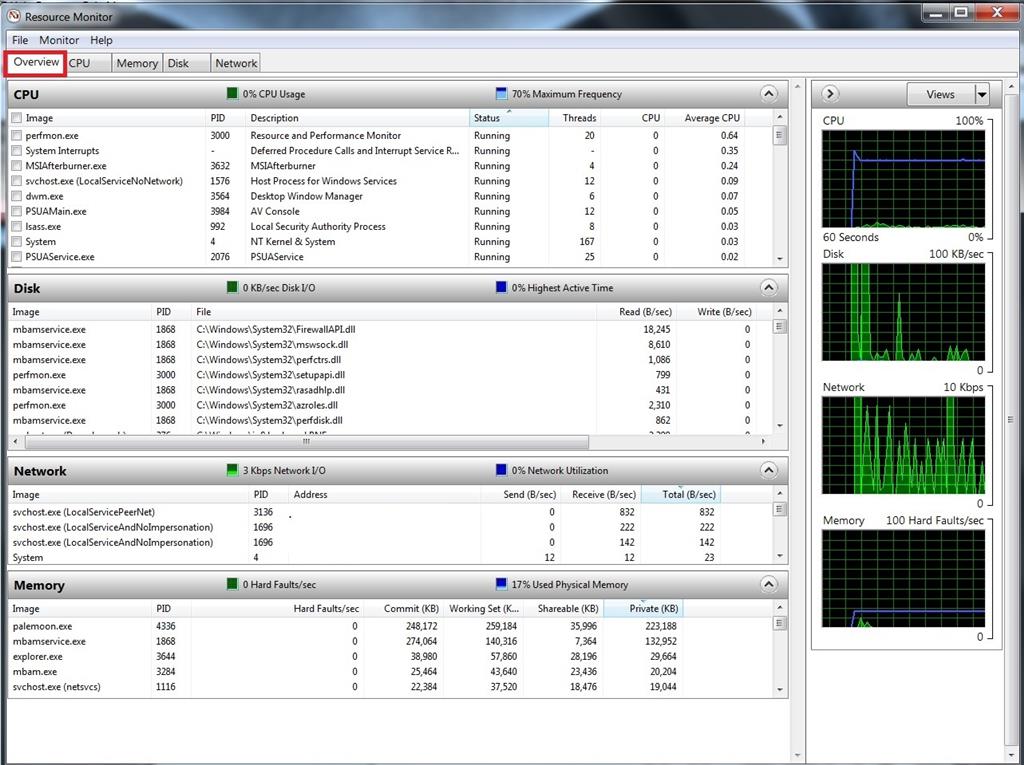
Task: Switch to the Memory tab
Action: [137, 63]
